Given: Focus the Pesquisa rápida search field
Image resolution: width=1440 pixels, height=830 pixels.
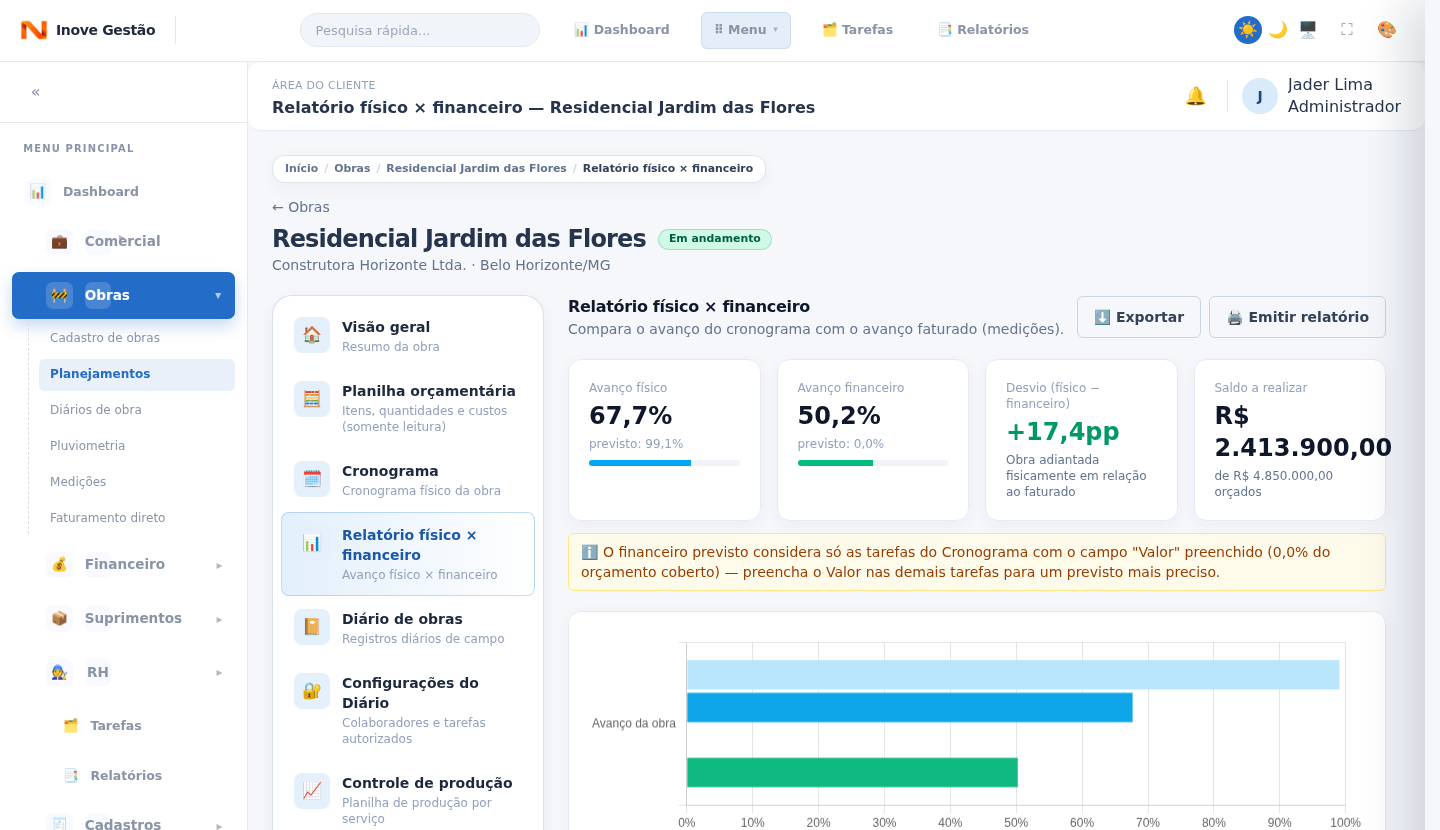Looking at the screenshot, I should click(420, 30).
